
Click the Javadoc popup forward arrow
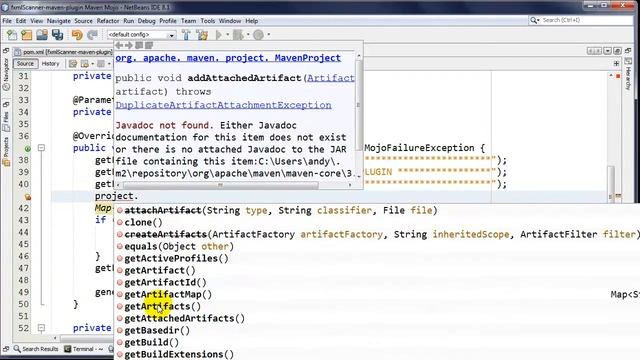point(129,45)
